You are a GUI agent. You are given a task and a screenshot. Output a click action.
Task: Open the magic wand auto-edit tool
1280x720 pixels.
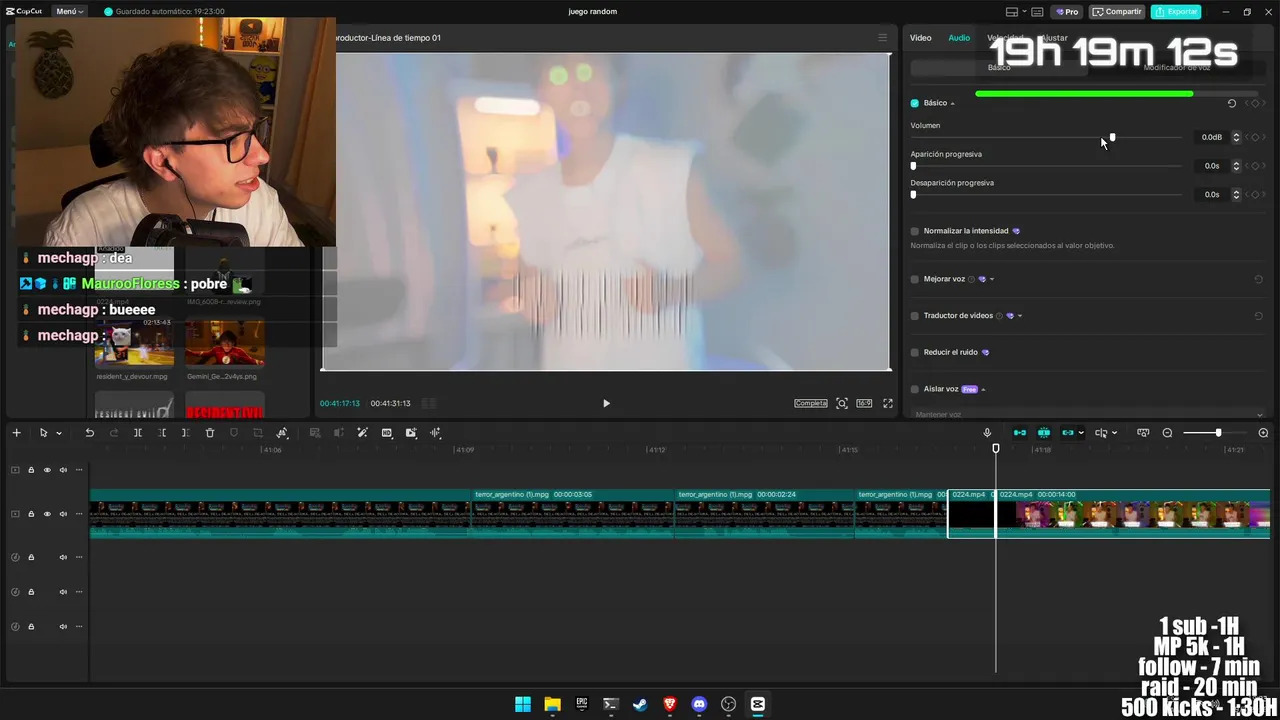click(x=362, y=433)
